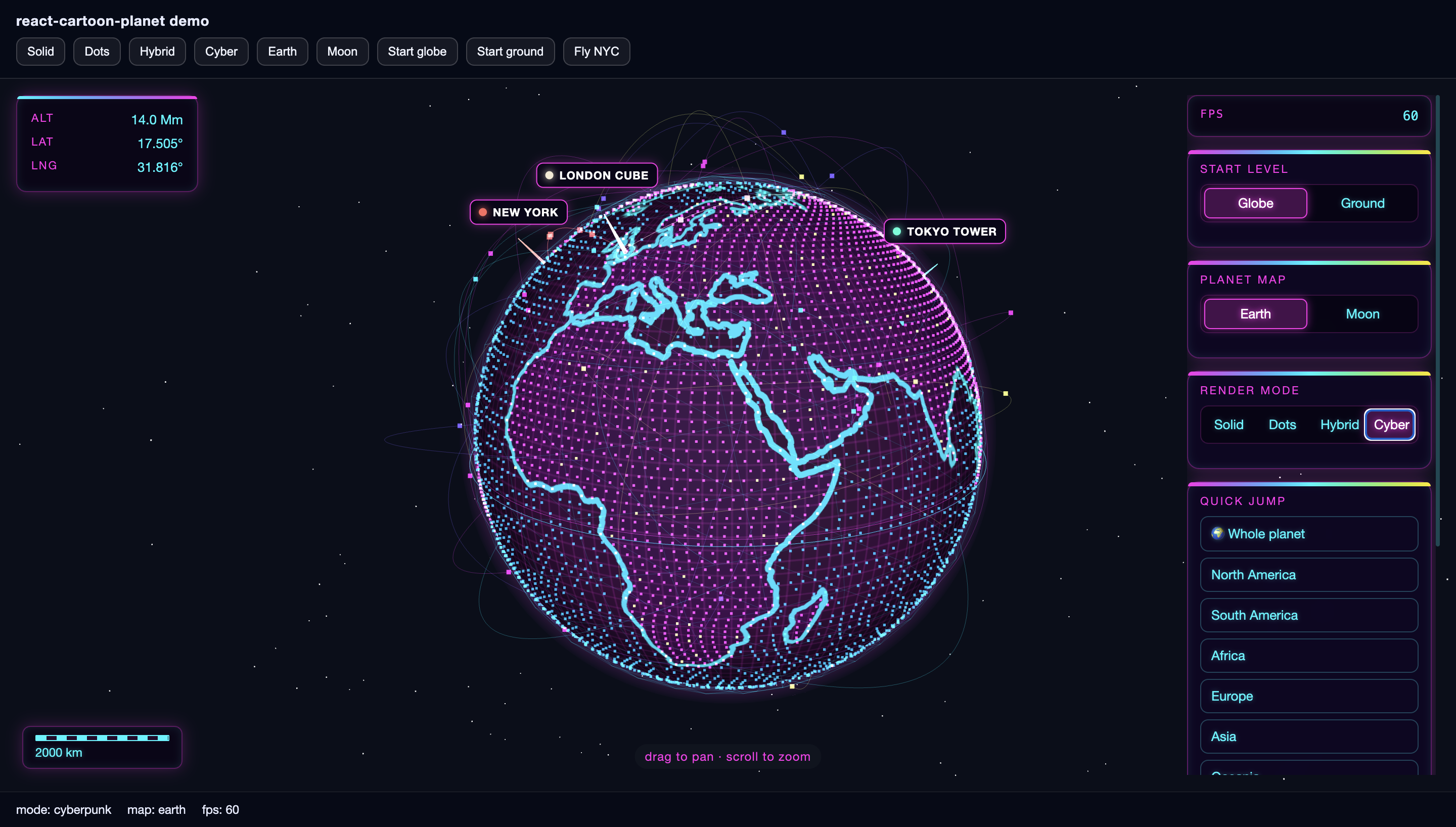The image size is (1456, 827).
Task: Click the LAT value 17.505°
Action: coord(160,144)
